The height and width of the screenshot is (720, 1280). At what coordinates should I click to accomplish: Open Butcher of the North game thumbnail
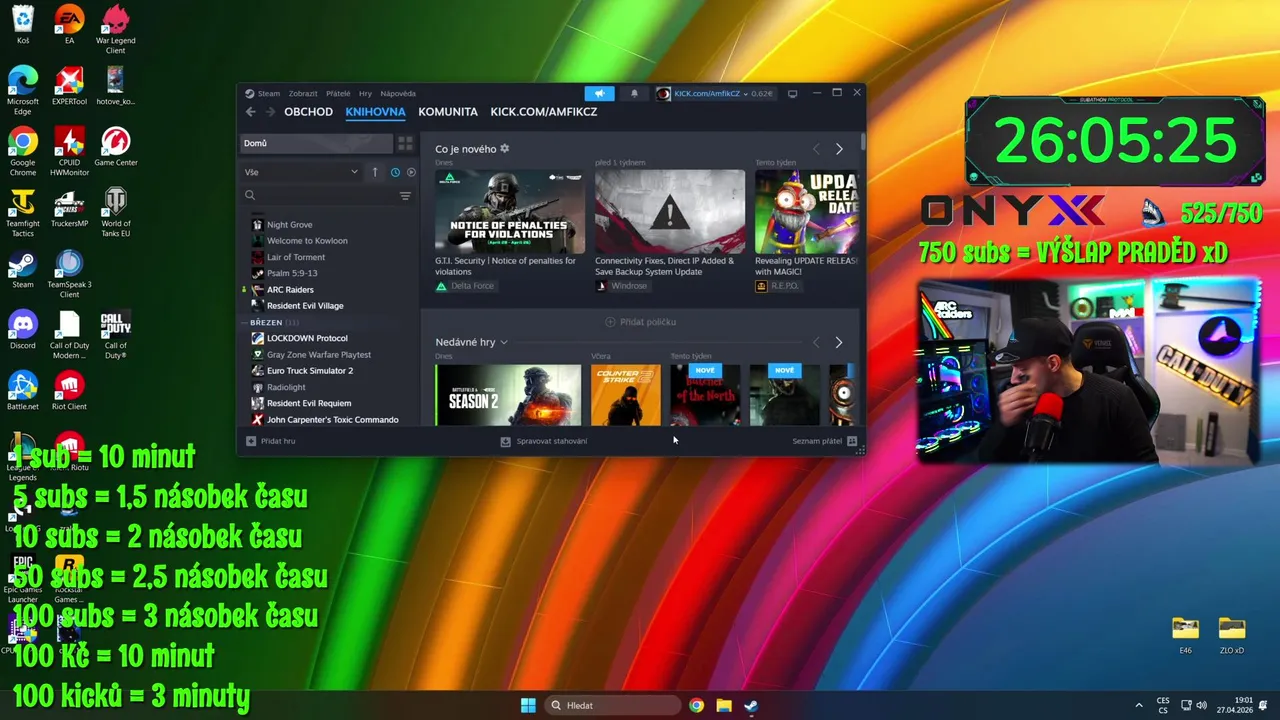[706, 395]
